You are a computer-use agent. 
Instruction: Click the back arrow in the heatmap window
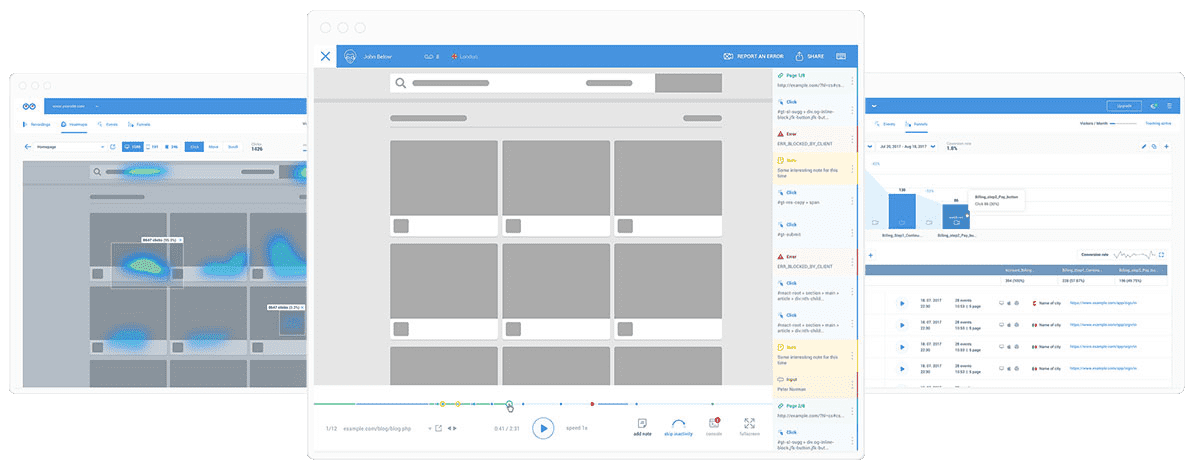tap(28, 147)
